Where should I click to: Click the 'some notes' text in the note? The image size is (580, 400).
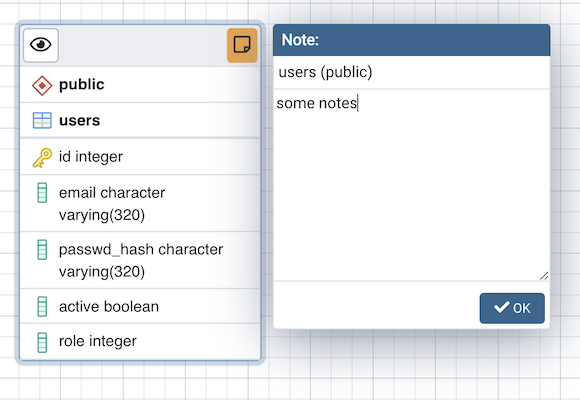pos(317,103)
